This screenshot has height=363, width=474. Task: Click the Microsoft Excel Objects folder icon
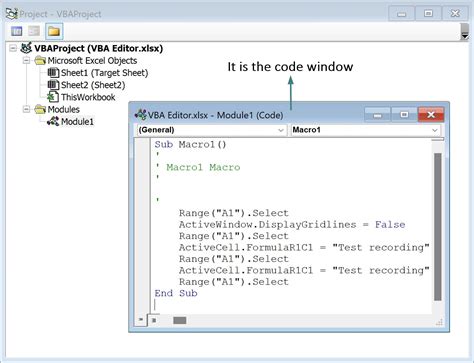click(40, 61)
